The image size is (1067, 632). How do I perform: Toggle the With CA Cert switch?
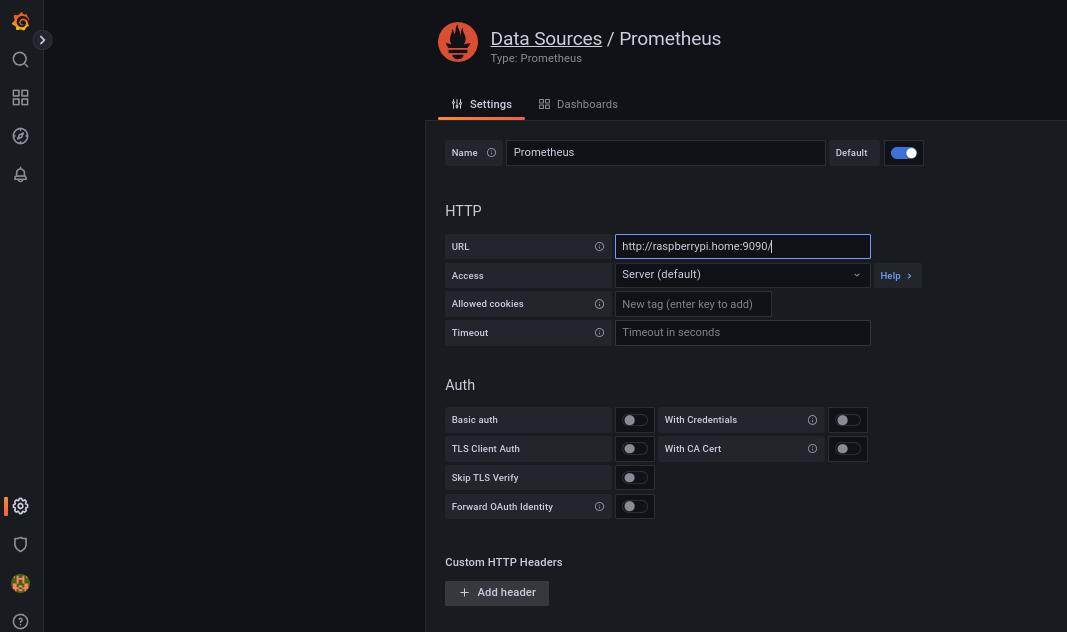point(848,449)
